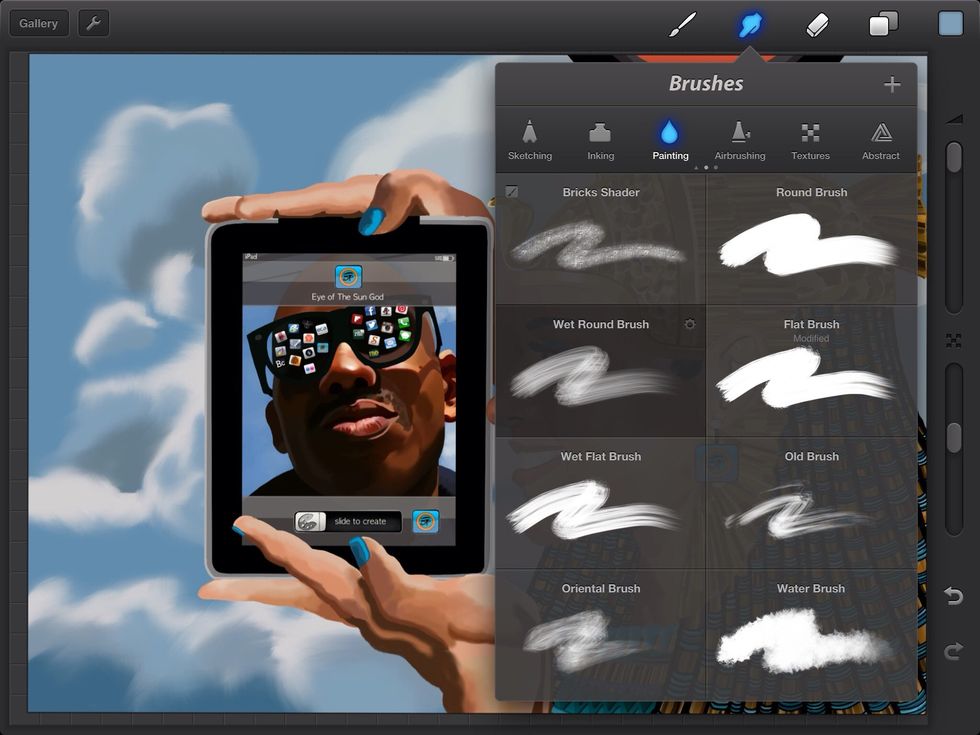Switch to the Sketching brush set

tap(530, 140)
